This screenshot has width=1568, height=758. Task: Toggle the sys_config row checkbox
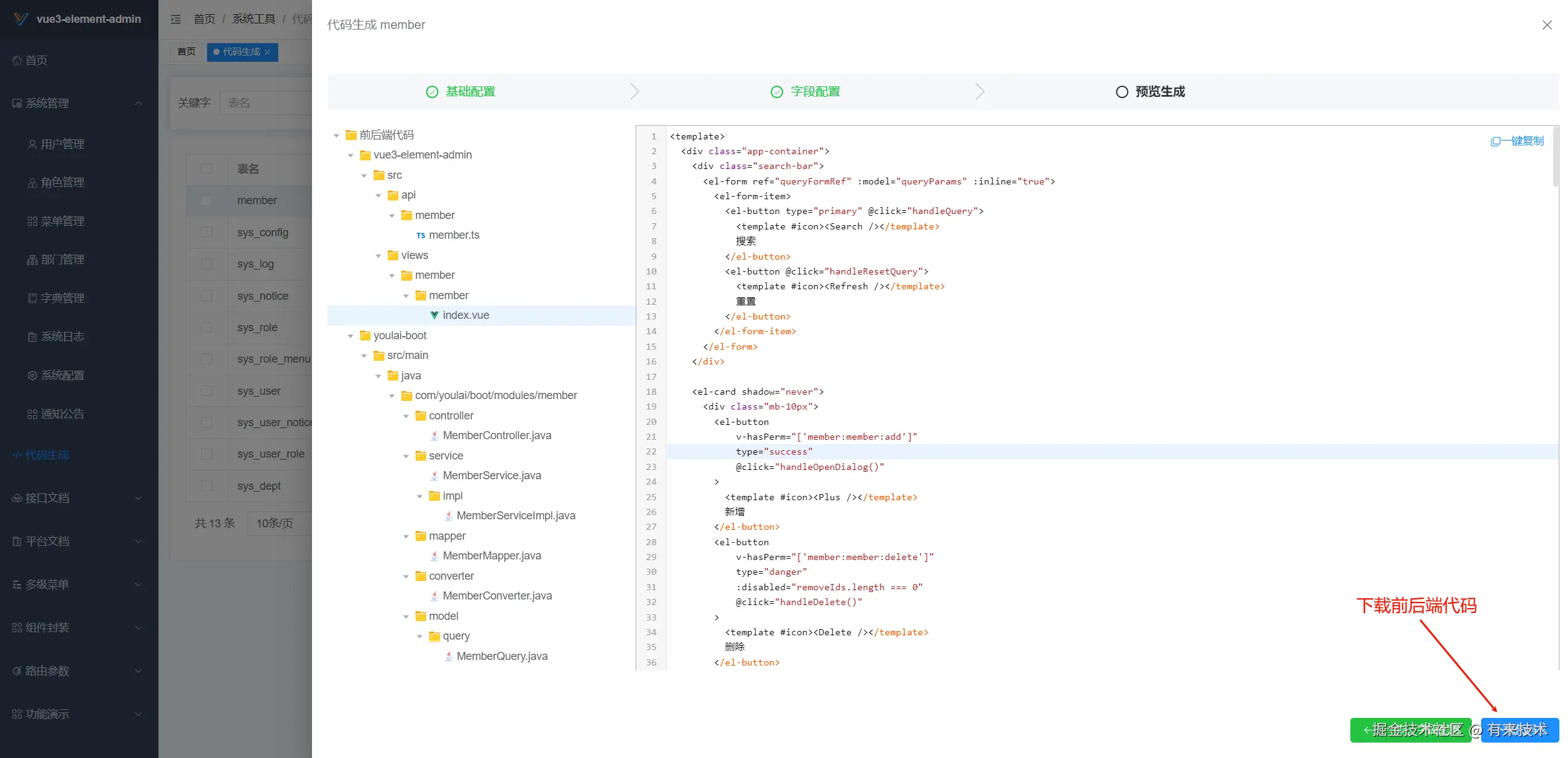coord(207,233)
